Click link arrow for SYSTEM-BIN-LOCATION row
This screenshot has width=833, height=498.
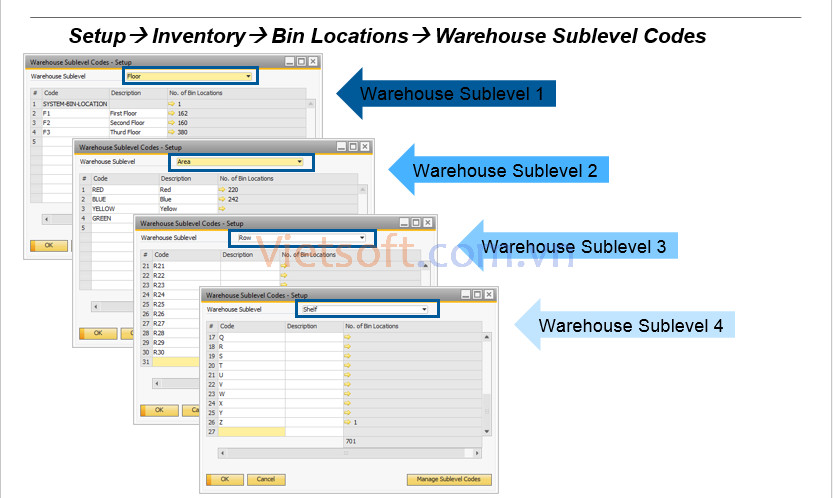(171, 104)
